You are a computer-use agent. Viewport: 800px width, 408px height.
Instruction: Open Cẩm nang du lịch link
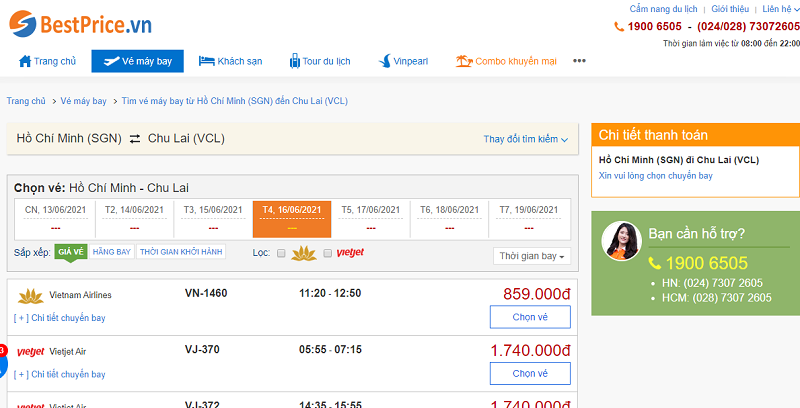click(x=663, y=9)
